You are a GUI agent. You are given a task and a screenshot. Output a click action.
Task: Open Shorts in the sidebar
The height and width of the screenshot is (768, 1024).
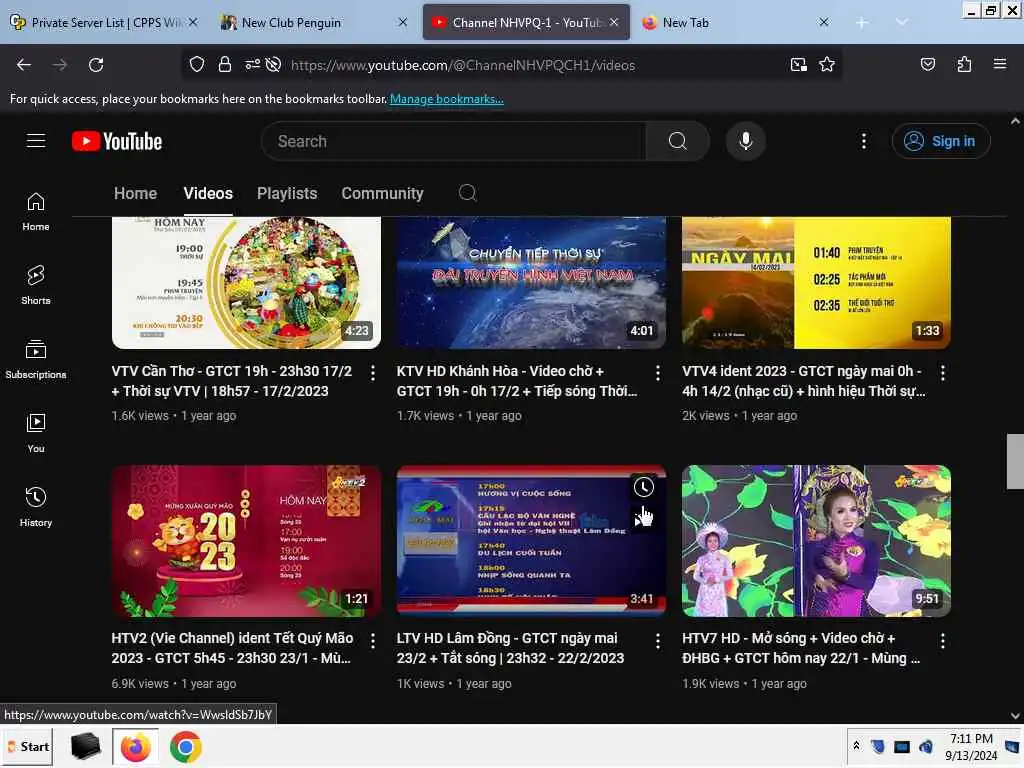36,285
